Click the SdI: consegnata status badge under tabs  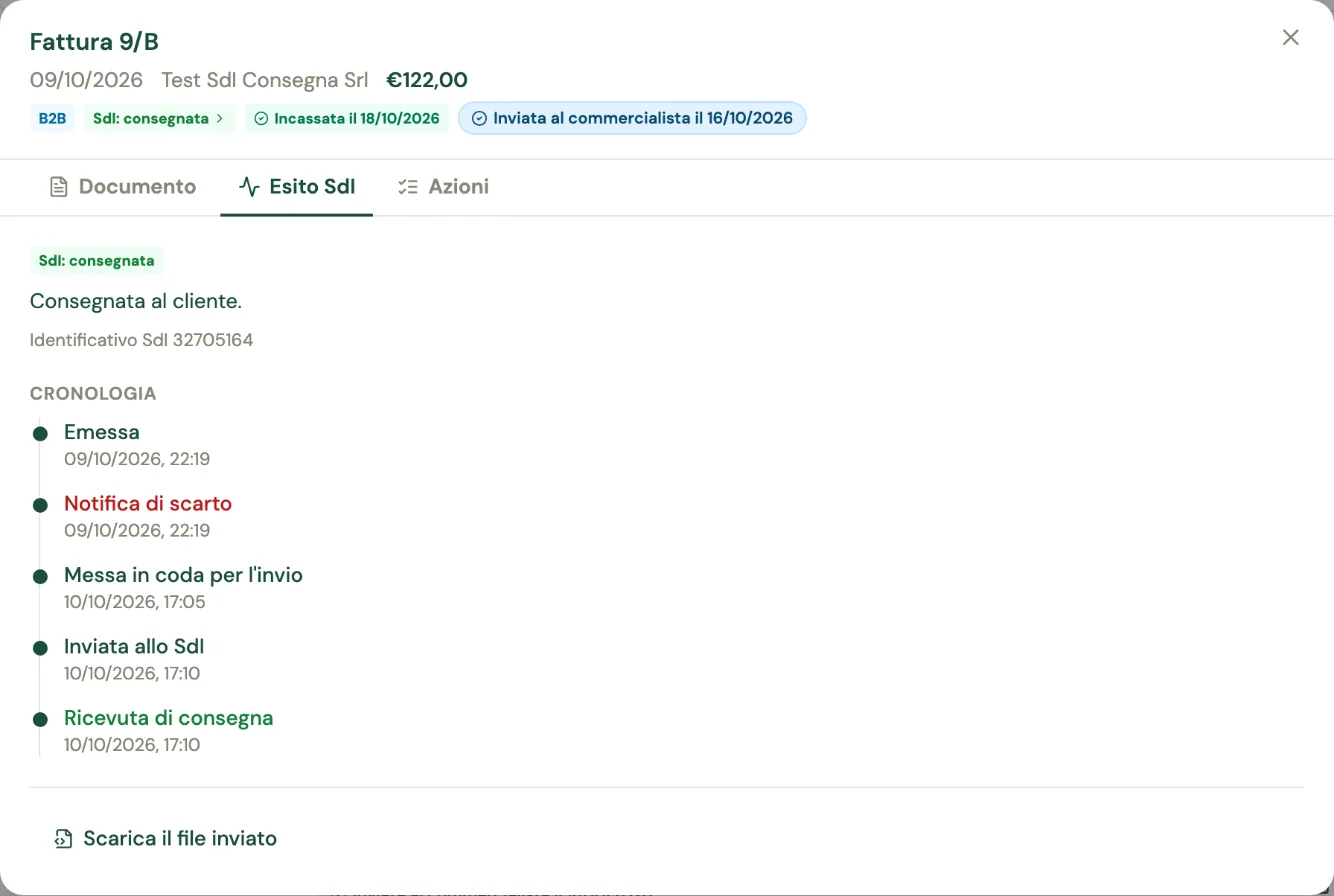[97, 261]
